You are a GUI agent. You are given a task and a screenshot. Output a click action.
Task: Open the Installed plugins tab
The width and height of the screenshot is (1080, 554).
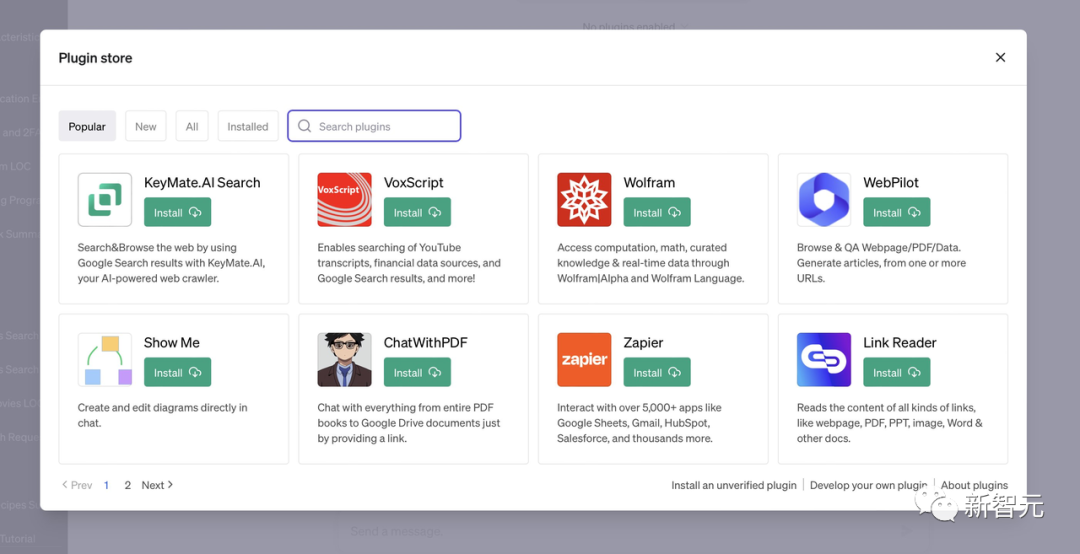coord(248,126)
